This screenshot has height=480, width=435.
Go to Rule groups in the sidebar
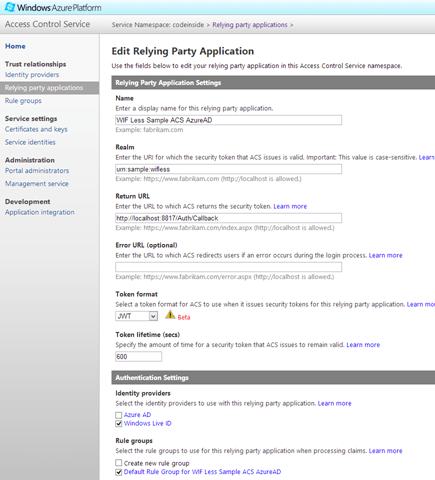click(23, 101)
